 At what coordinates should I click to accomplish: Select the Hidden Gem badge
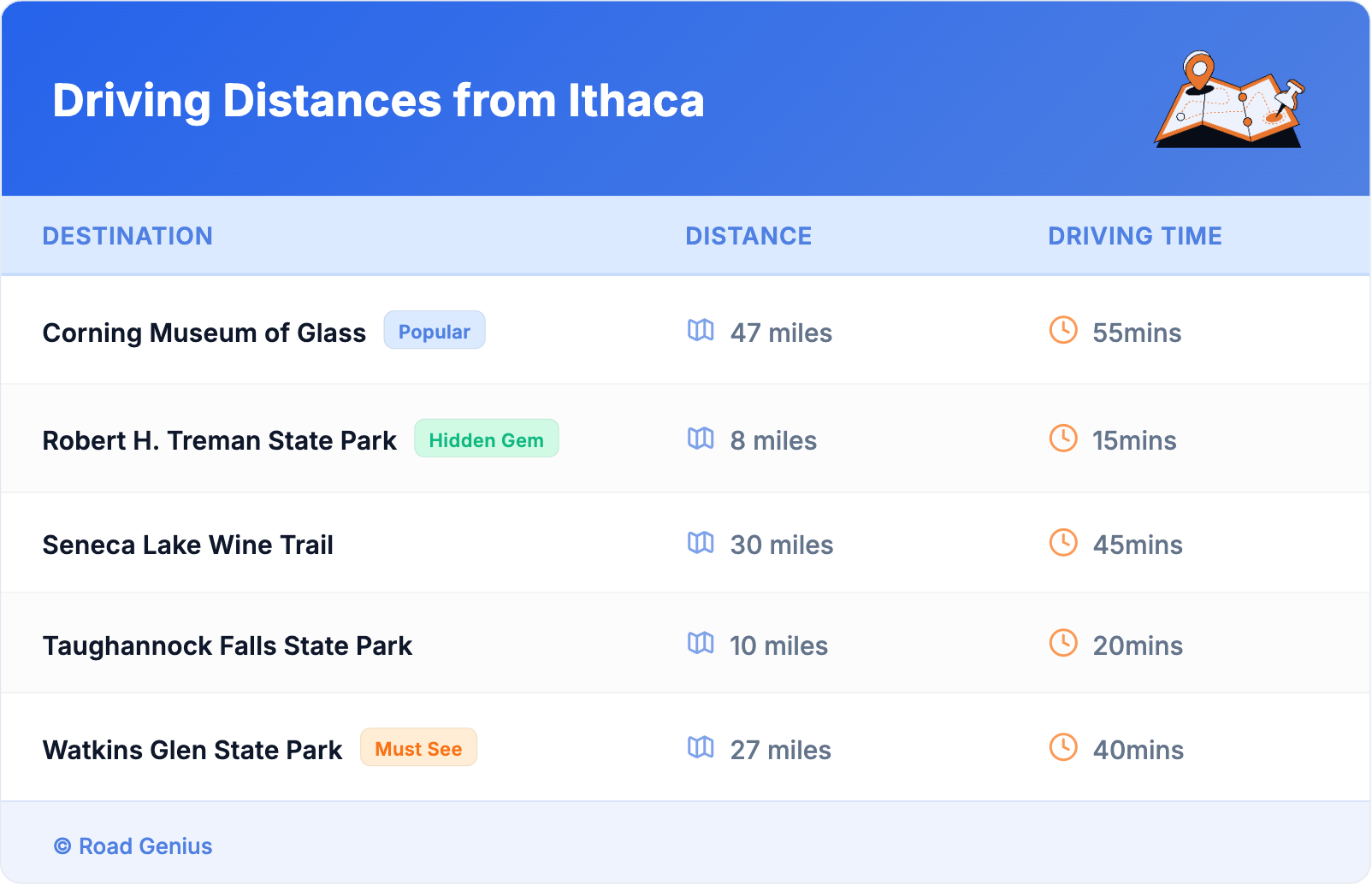486,439
